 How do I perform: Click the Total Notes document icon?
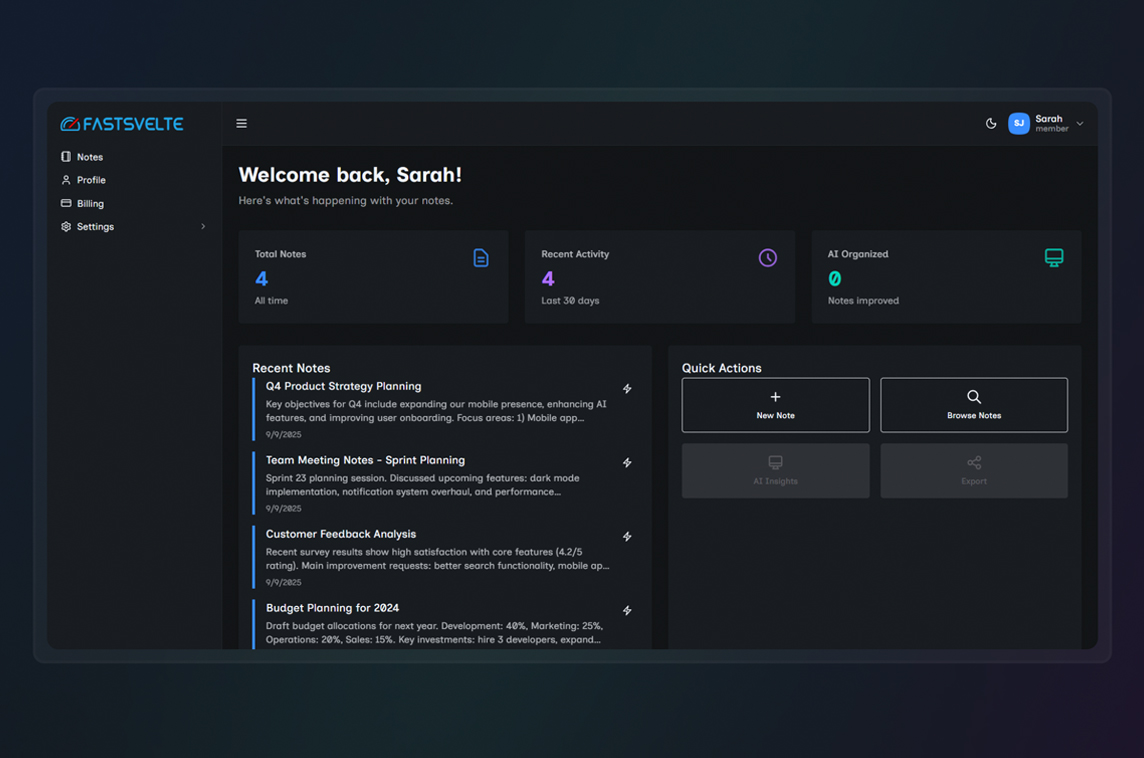tap(481, 258)
